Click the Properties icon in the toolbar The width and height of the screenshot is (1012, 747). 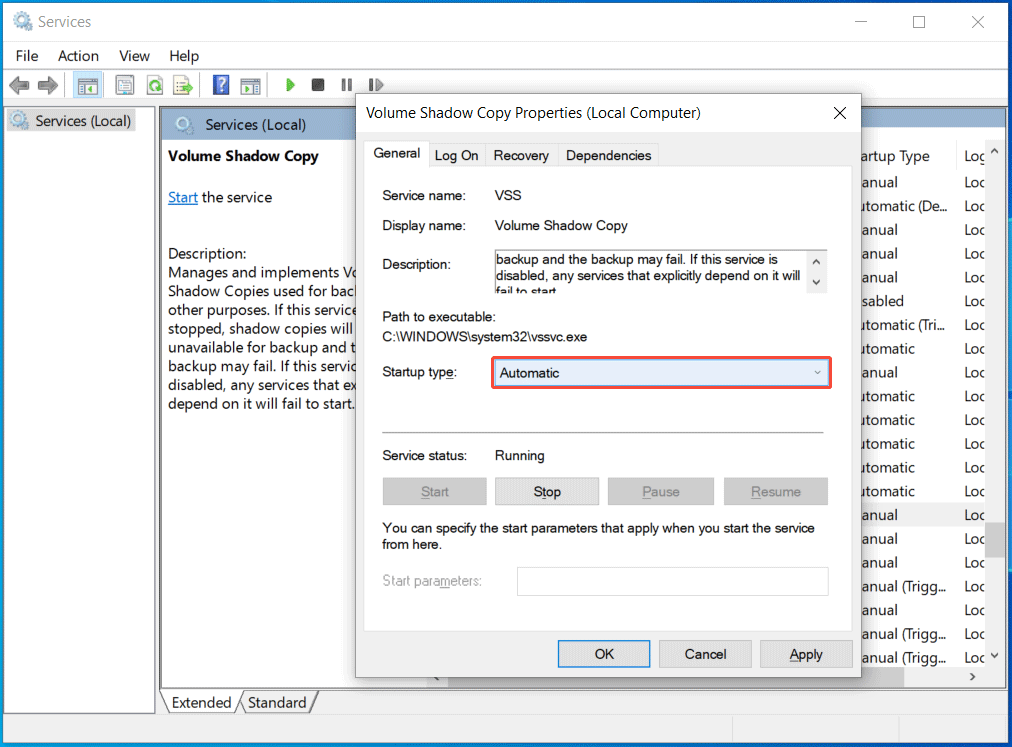[x=124, y=84]
